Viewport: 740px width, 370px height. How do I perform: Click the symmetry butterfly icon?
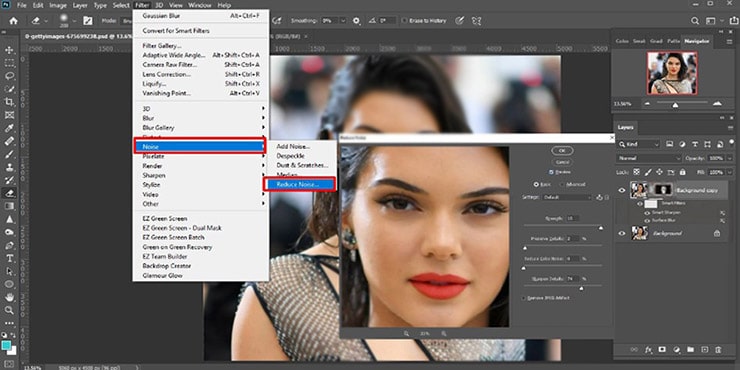pyautogui.click(x=476, y=21)
